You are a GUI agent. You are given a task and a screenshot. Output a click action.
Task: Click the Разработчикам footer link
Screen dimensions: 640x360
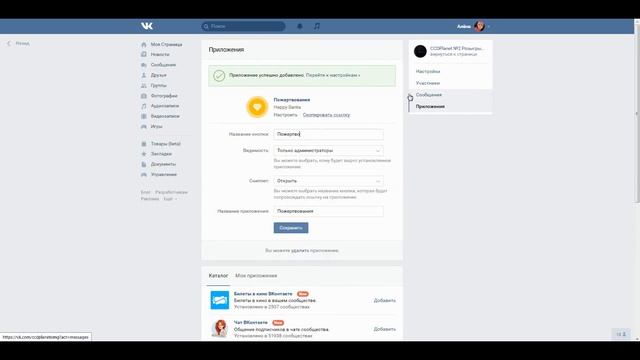[171, 192]
